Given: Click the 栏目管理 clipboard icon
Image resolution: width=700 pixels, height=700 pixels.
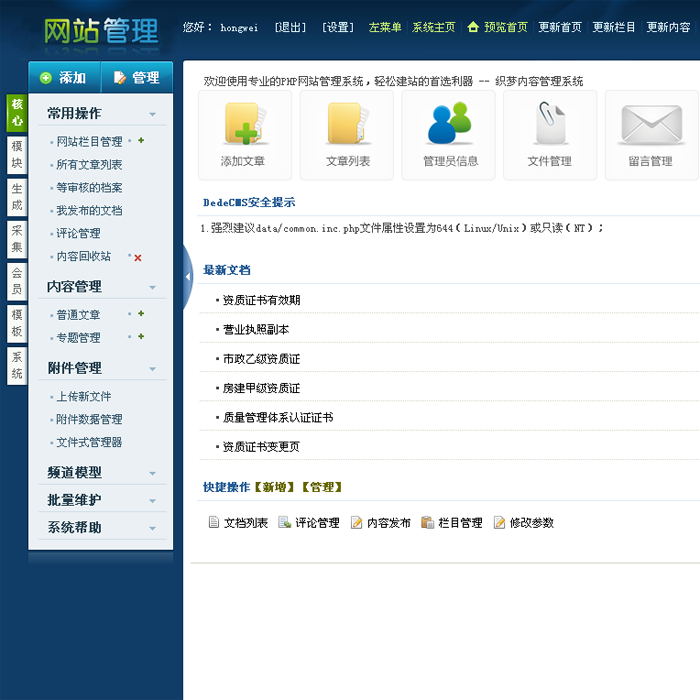Looking at the screenshot, I should [x=427, y=522].
